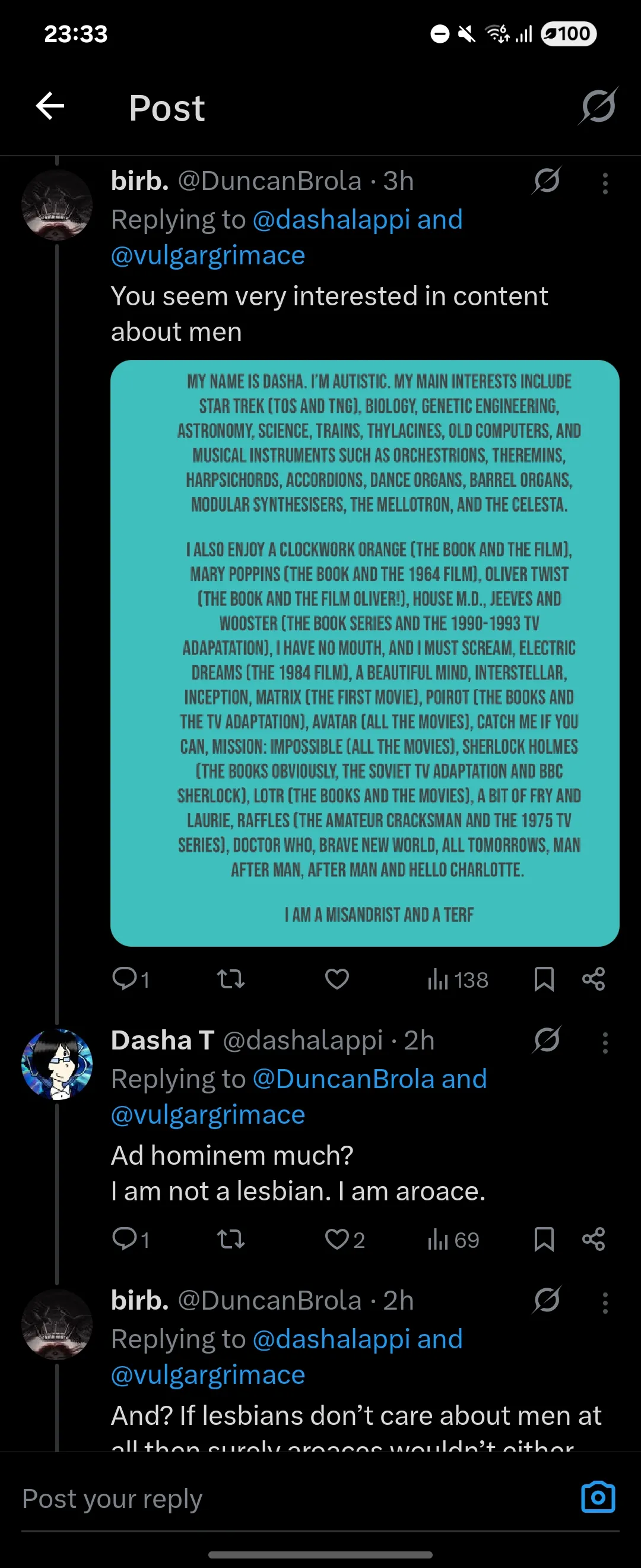Go back using the arrow icon
The width and height of the screenshot is (641, 1568).
pos(50,106)
